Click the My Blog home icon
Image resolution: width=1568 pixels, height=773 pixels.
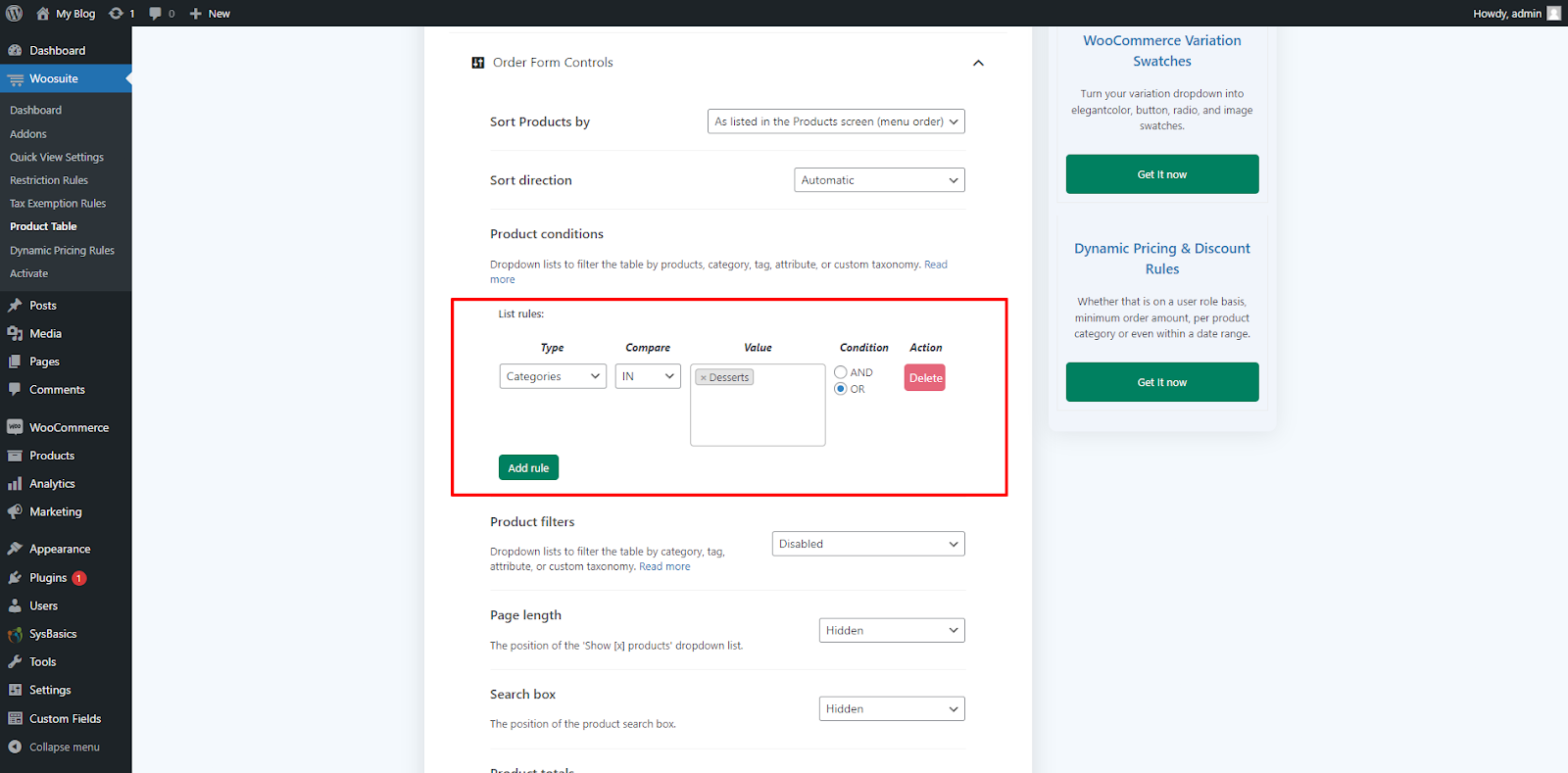[43, 14]
